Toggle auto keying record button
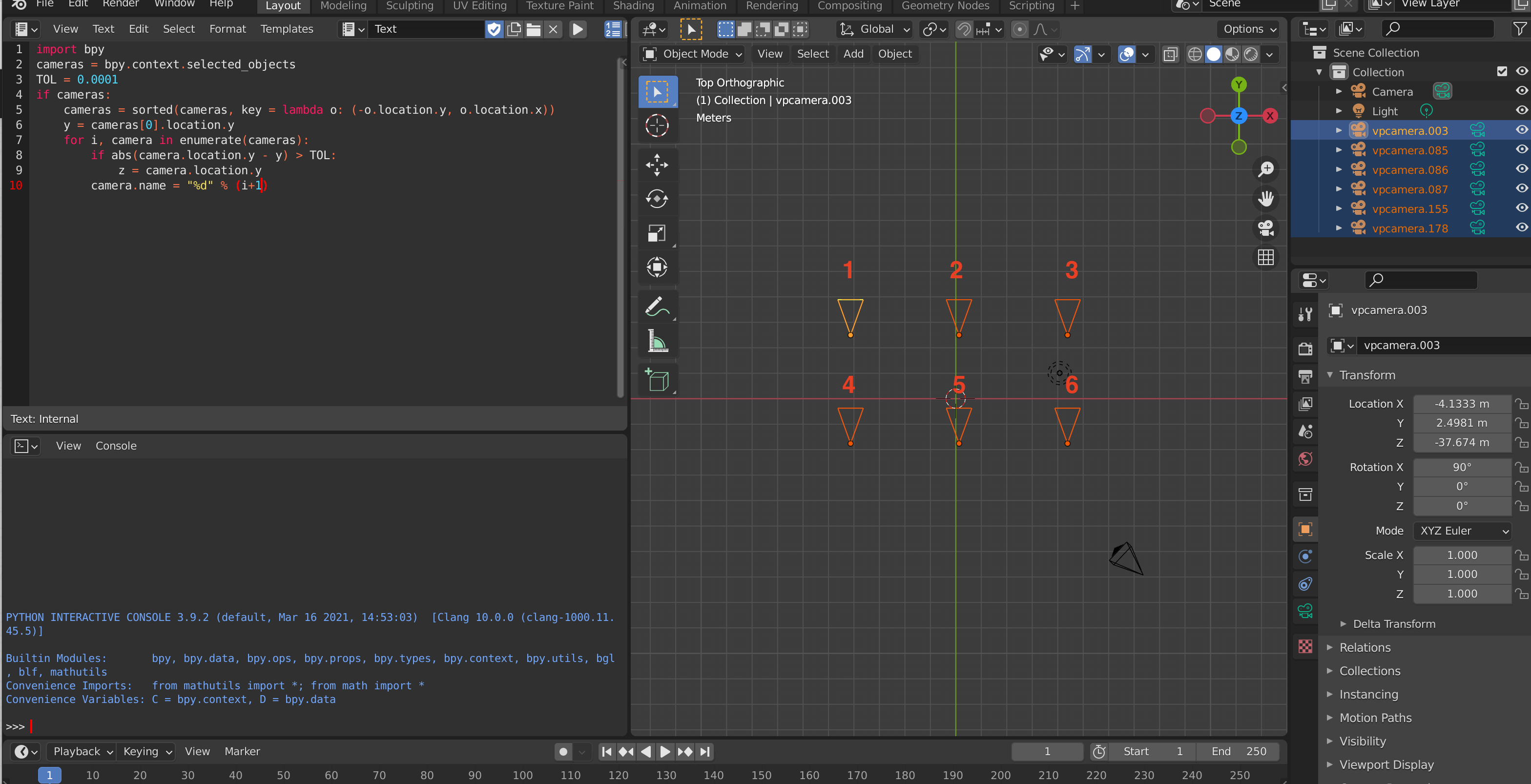Screen dimensions: 1531x784 point(563,752)
